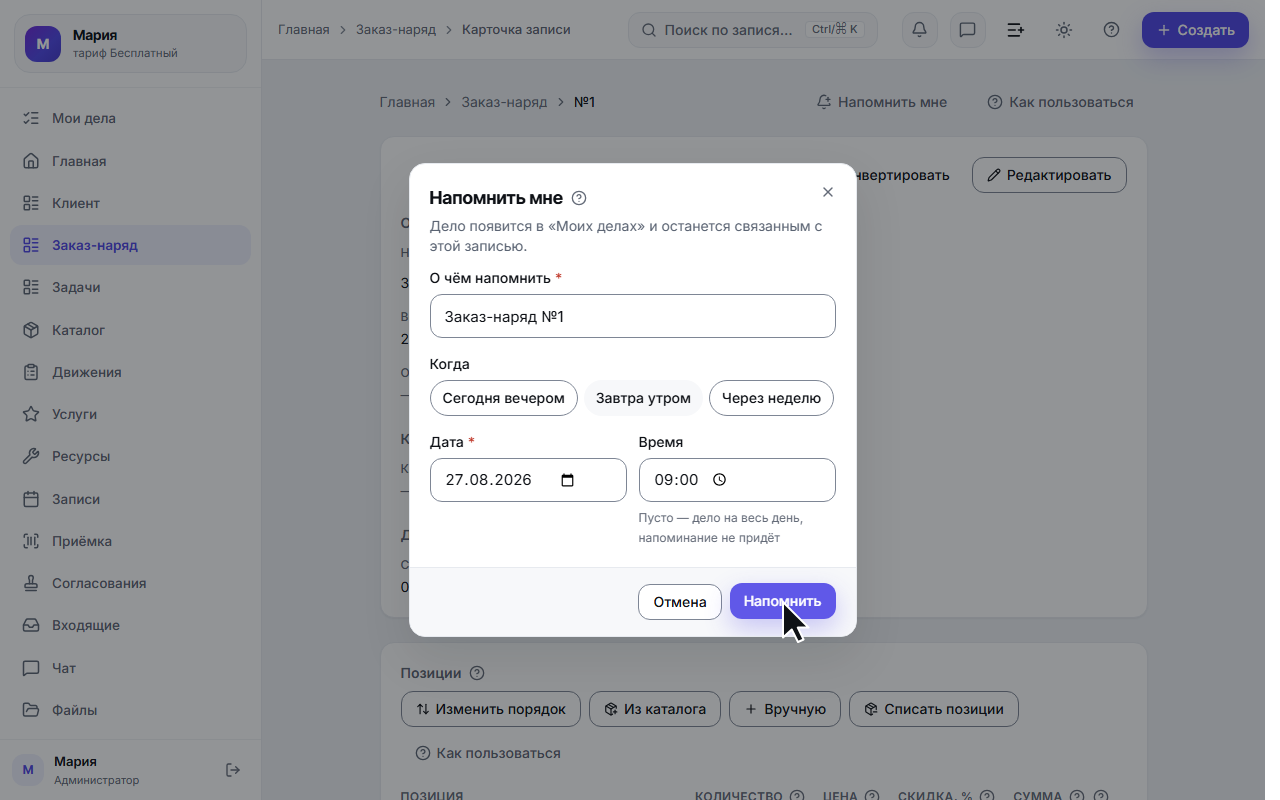Click Вручную add position button
Screen dimensions: 1280x800
click(x=784, y=709)
